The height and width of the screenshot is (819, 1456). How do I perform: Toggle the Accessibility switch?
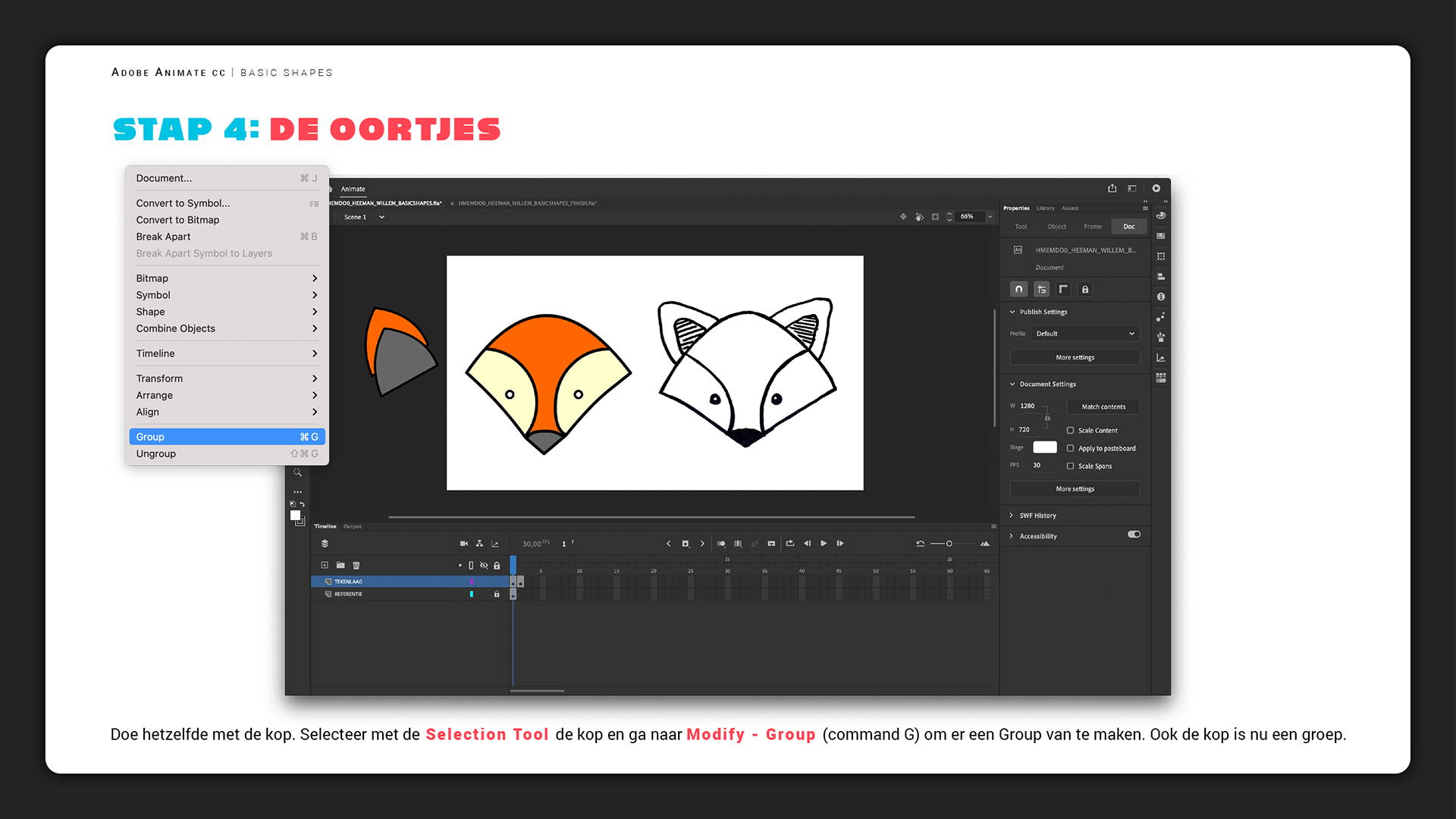(1134, 535)
